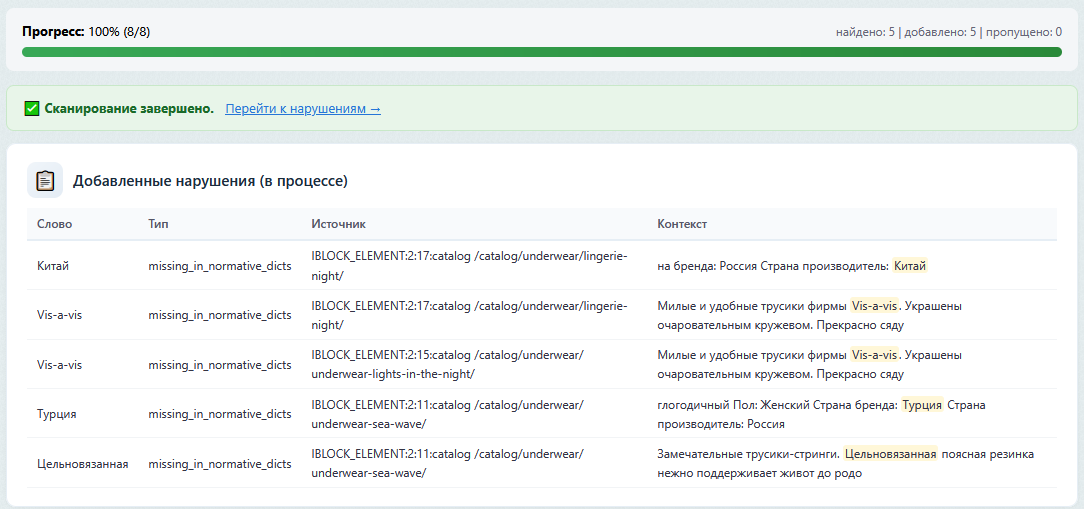Click the word Китай in Слово column
The image size is (1084, 509).
point(53,266)
